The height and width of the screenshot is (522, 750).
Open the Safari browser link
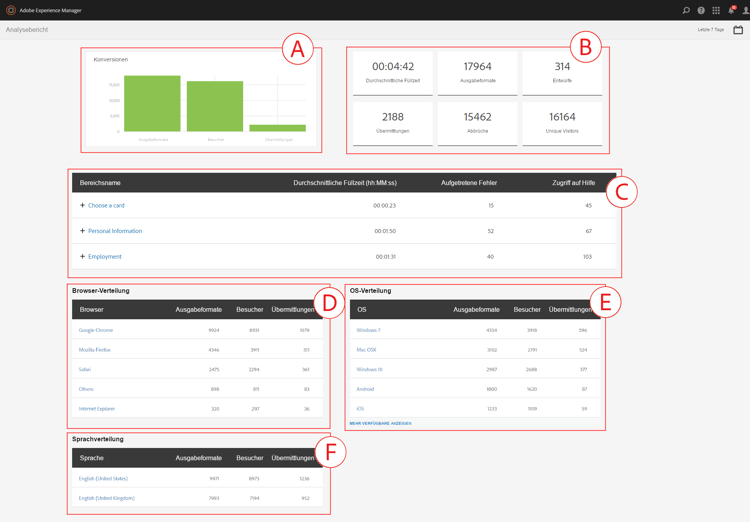85,369
